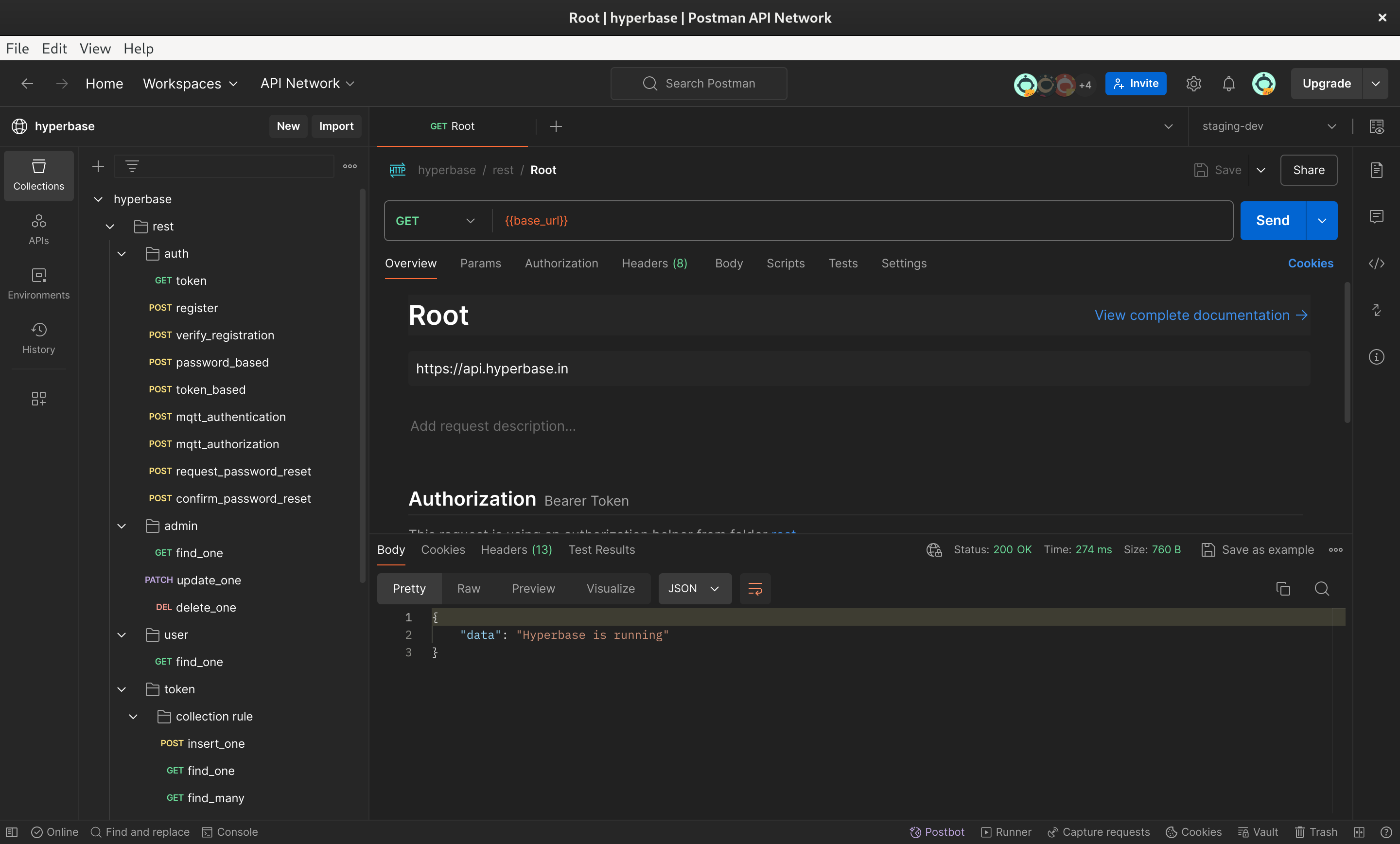Open the View menu
Screen dimensions: 1400x844
[95, 48]
